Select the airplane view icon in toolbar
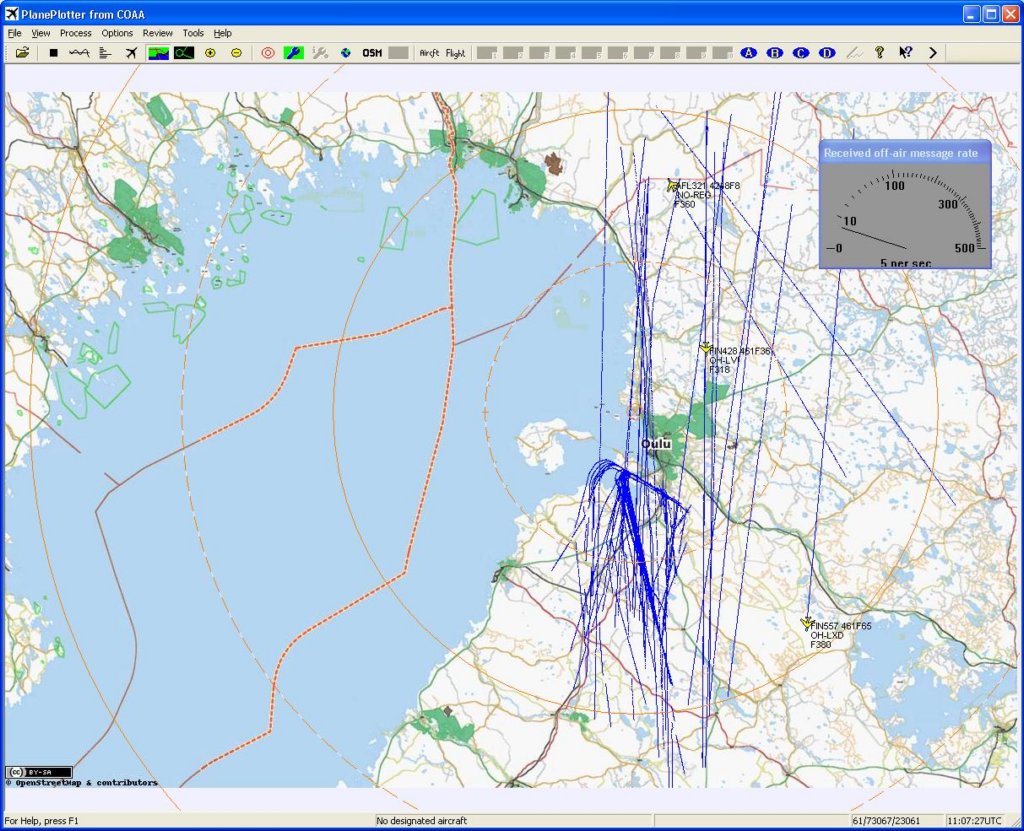This screenshot has width=1024, height=831. (x=131, y=53)
